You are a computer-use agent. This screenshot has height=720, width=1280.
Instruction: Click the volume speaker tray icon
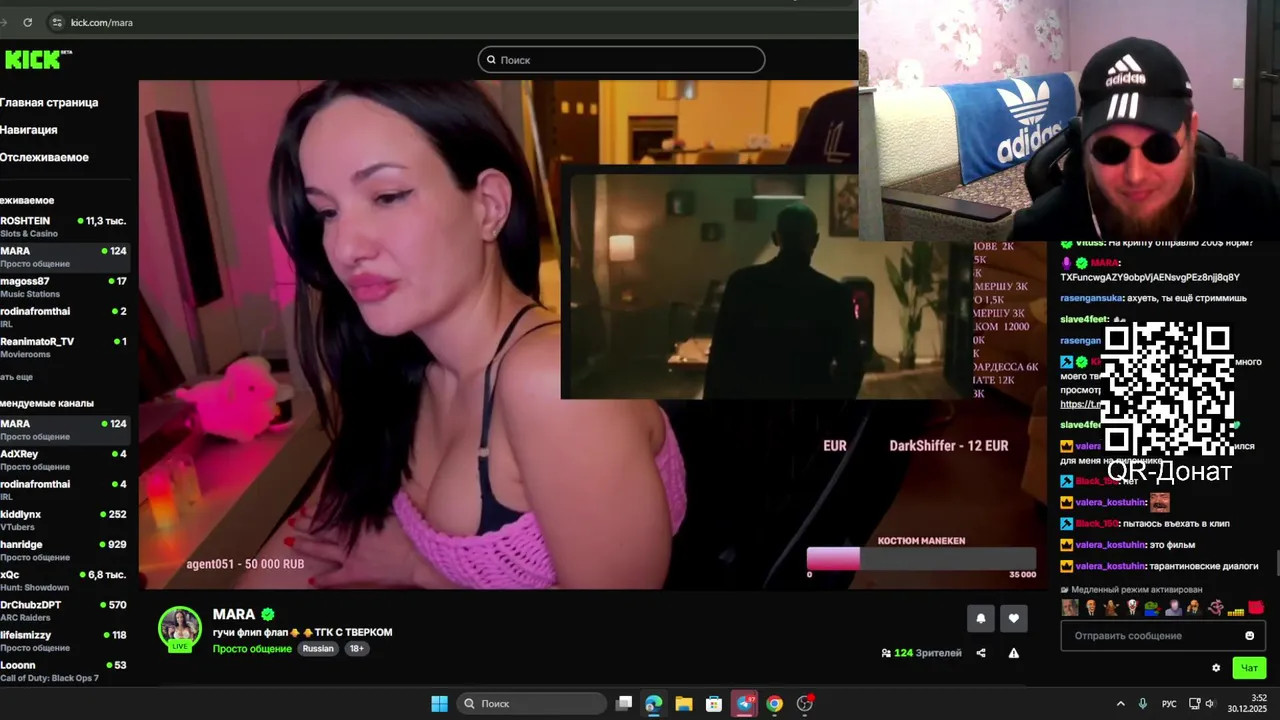click(1209, 703)
